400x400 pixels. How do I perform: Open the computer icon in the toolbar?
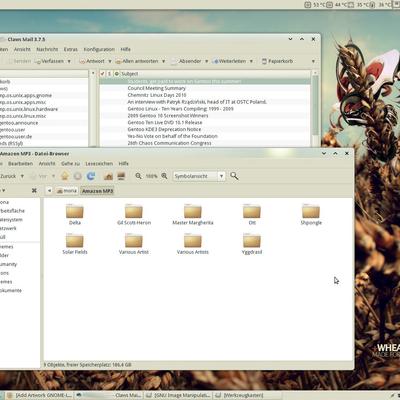[121, 176]
